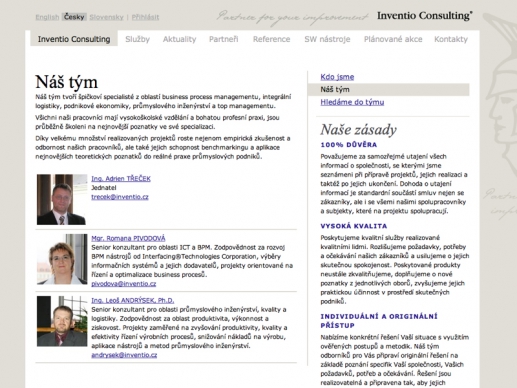Open the Kontakty tab
The height and width of the screenshot is (388, 517).
pyautogui.click(x=451, y=39)
